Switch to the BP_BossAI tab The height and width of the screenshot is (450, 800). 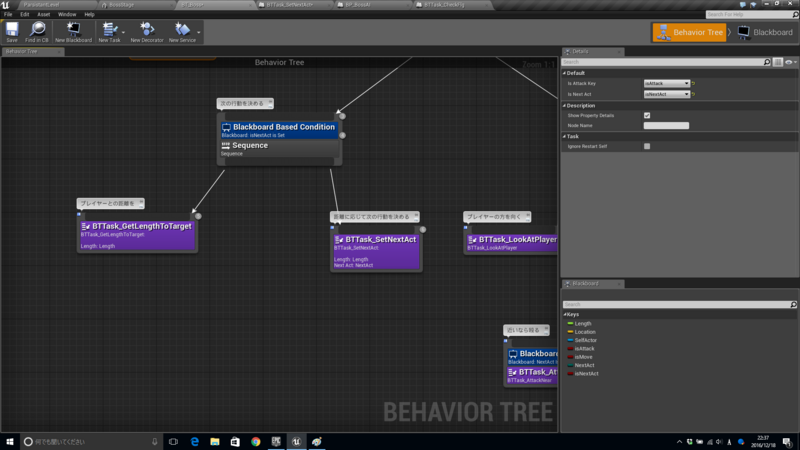click(x=372, y=5)
